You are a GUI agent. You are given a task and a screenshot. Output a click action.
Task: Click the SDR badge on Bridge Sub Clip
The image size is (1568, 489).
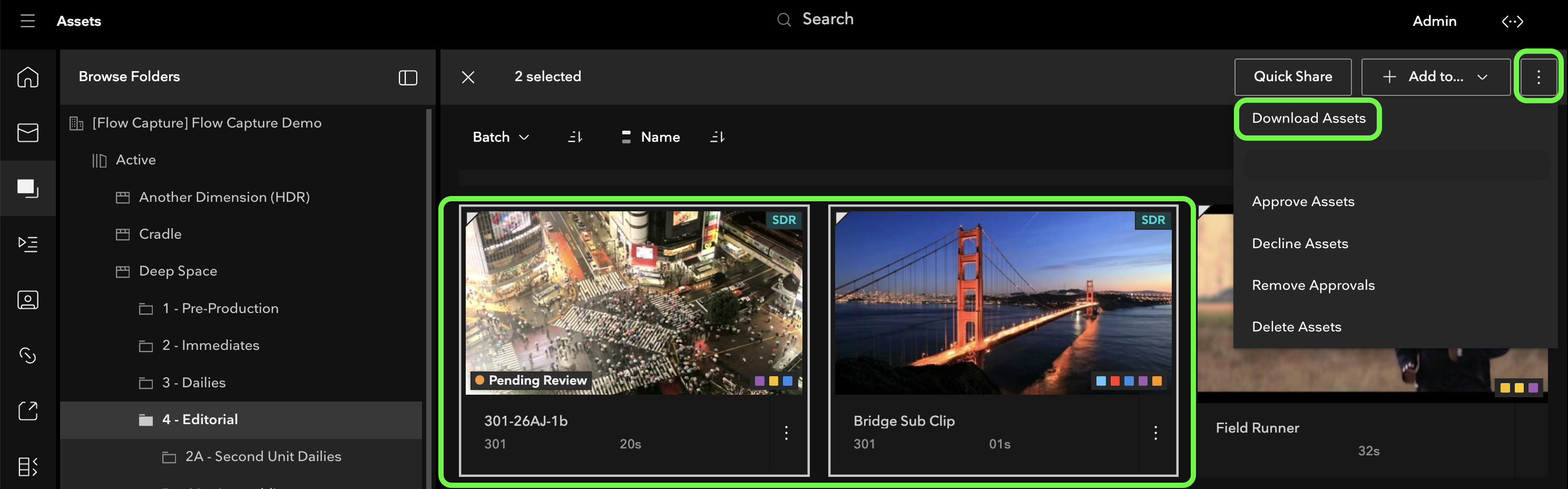pos(1153,220)
